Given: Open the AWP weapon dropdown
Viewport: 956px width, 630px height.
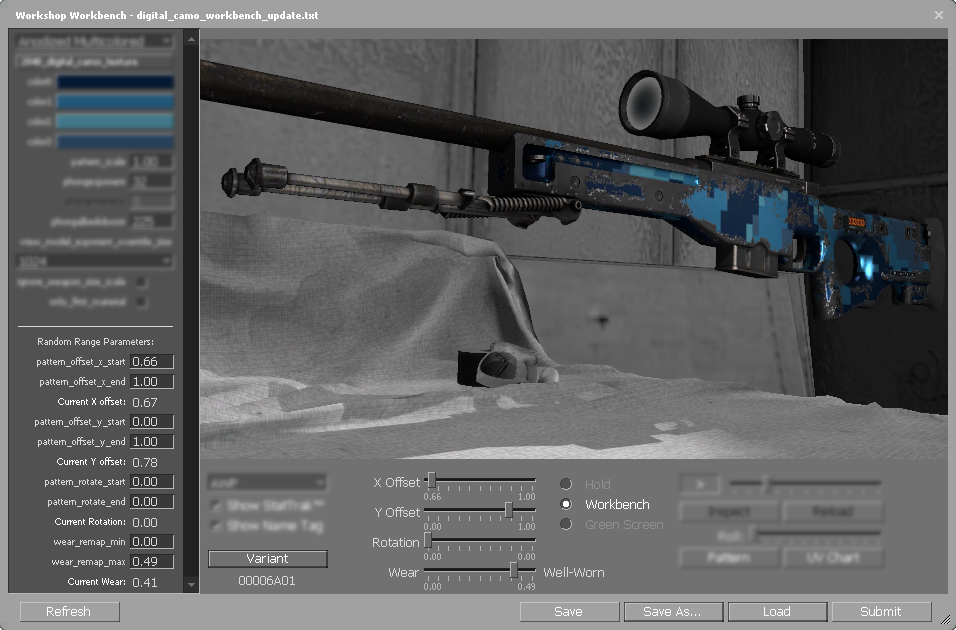Looking at the screenshot, I should click(x=267, y=483).
